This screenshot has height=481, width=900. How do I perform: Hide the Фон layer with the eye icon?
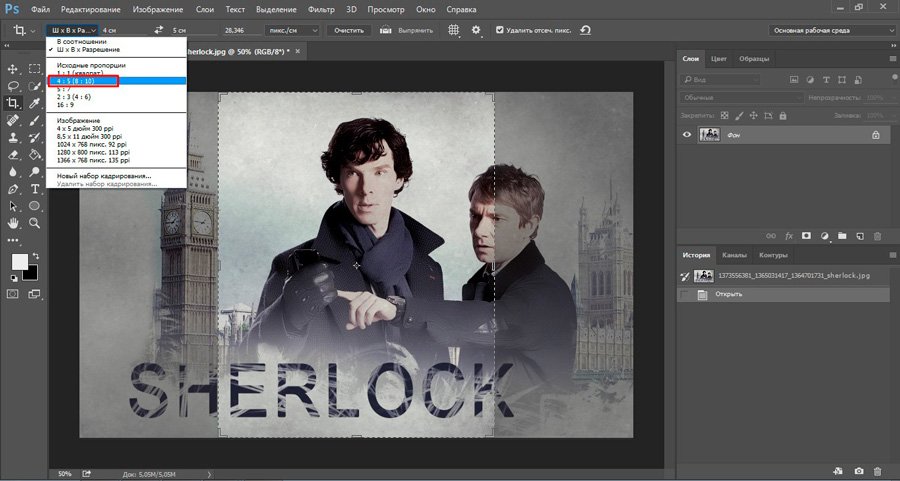[686, 135]
